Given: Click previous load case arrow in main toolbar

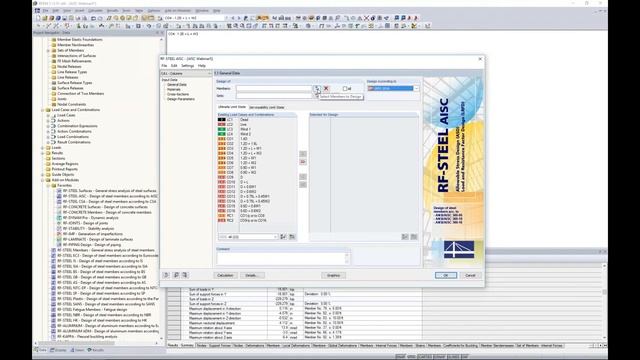Looking at the screenshot, I should click(233, 18).
